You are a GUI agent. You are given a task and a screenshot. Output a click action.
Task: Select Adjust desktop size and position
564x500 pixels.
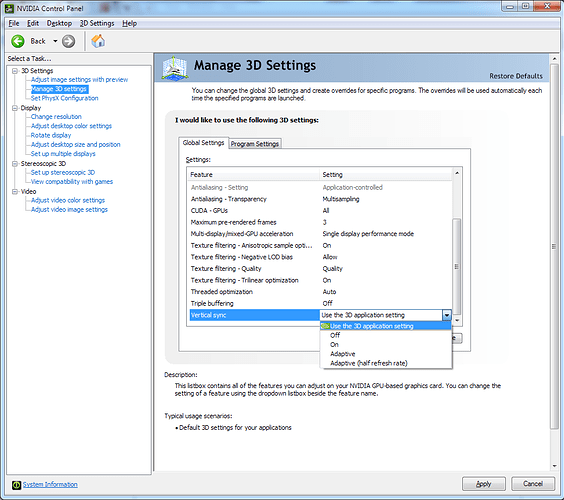(x=76, y=145)
